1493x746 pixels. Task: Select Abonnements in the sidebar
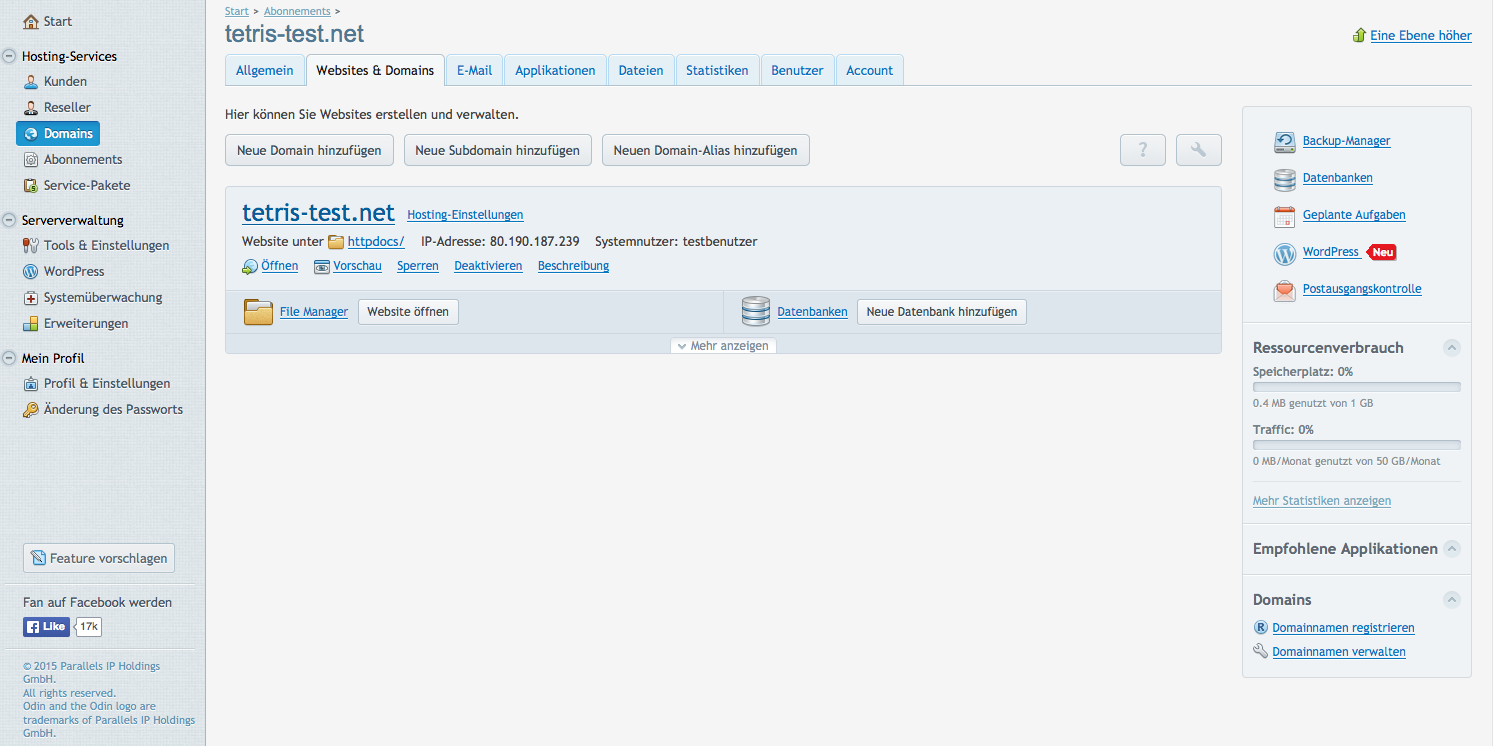tap(83, 159)
